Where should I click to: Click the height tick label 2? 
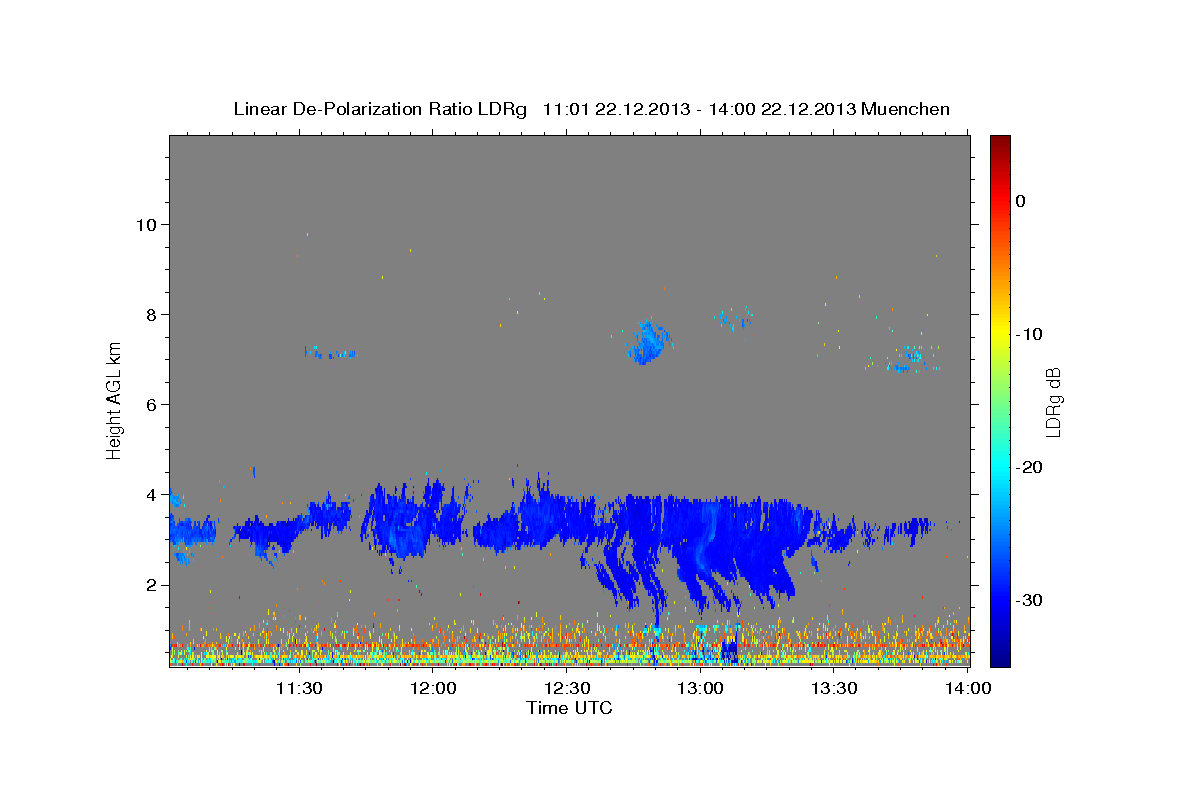coord(152,584)
